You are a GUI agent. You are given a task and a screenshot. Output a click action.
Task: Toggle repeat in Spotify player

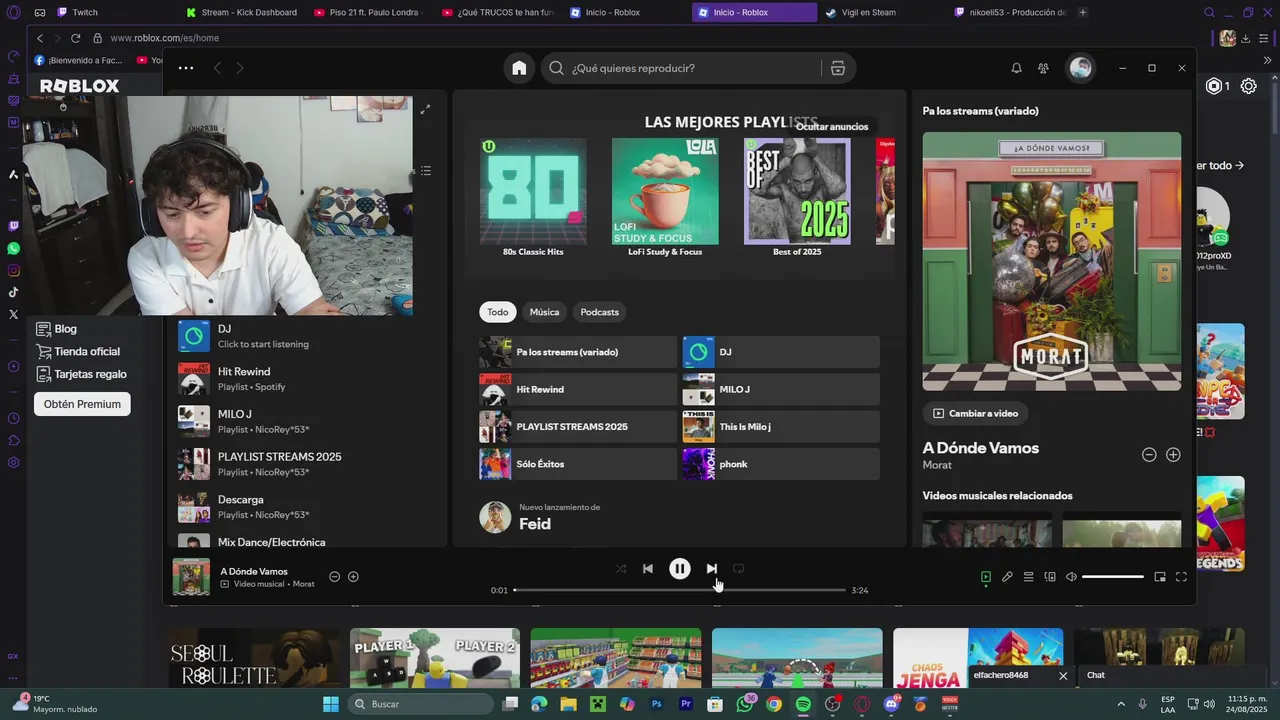click(738, 568)
